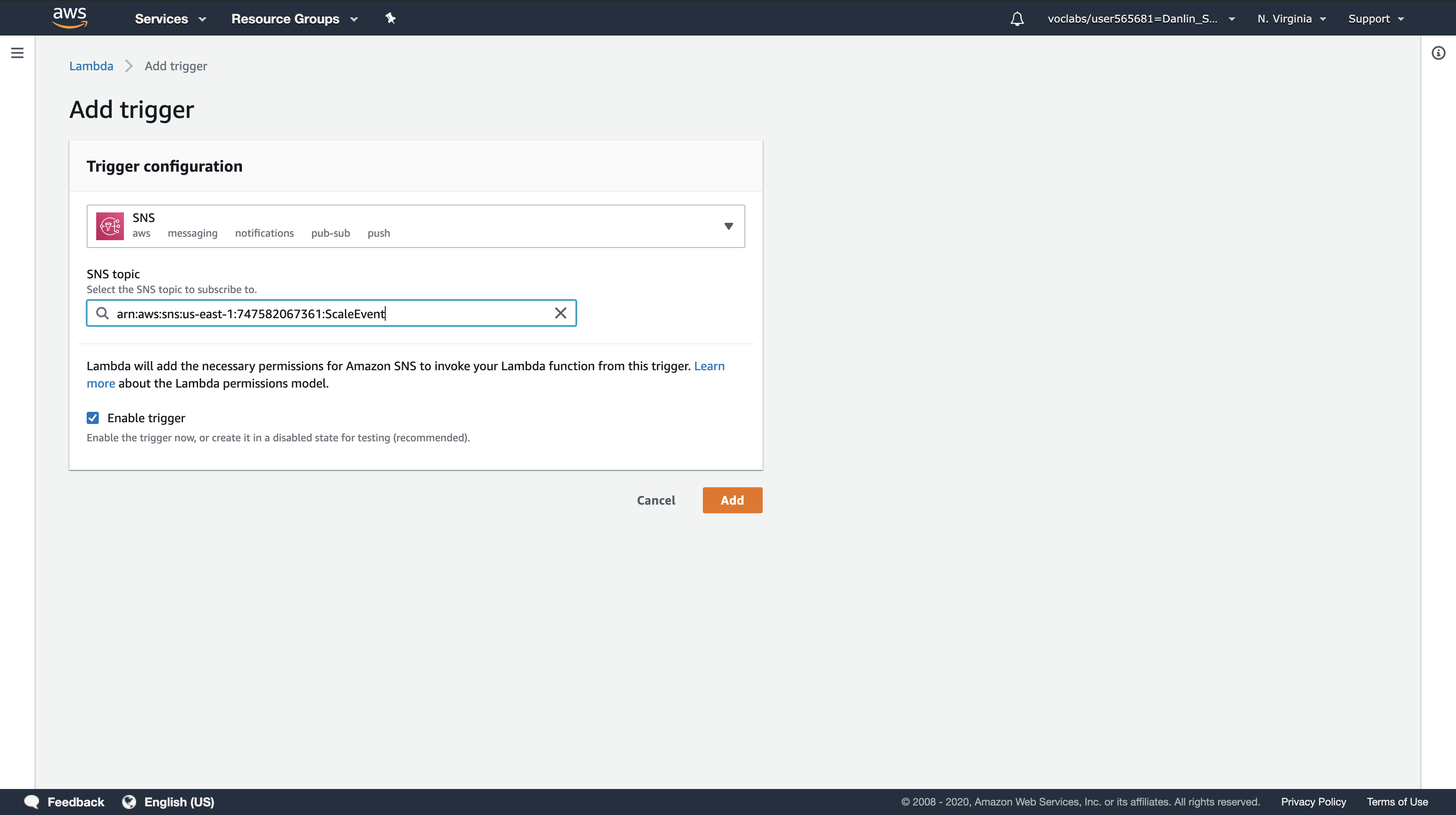This screenshot has width=1456, height=815.
Task: Open the N. Virginia region selector
Action: (x=1291, y=19)
